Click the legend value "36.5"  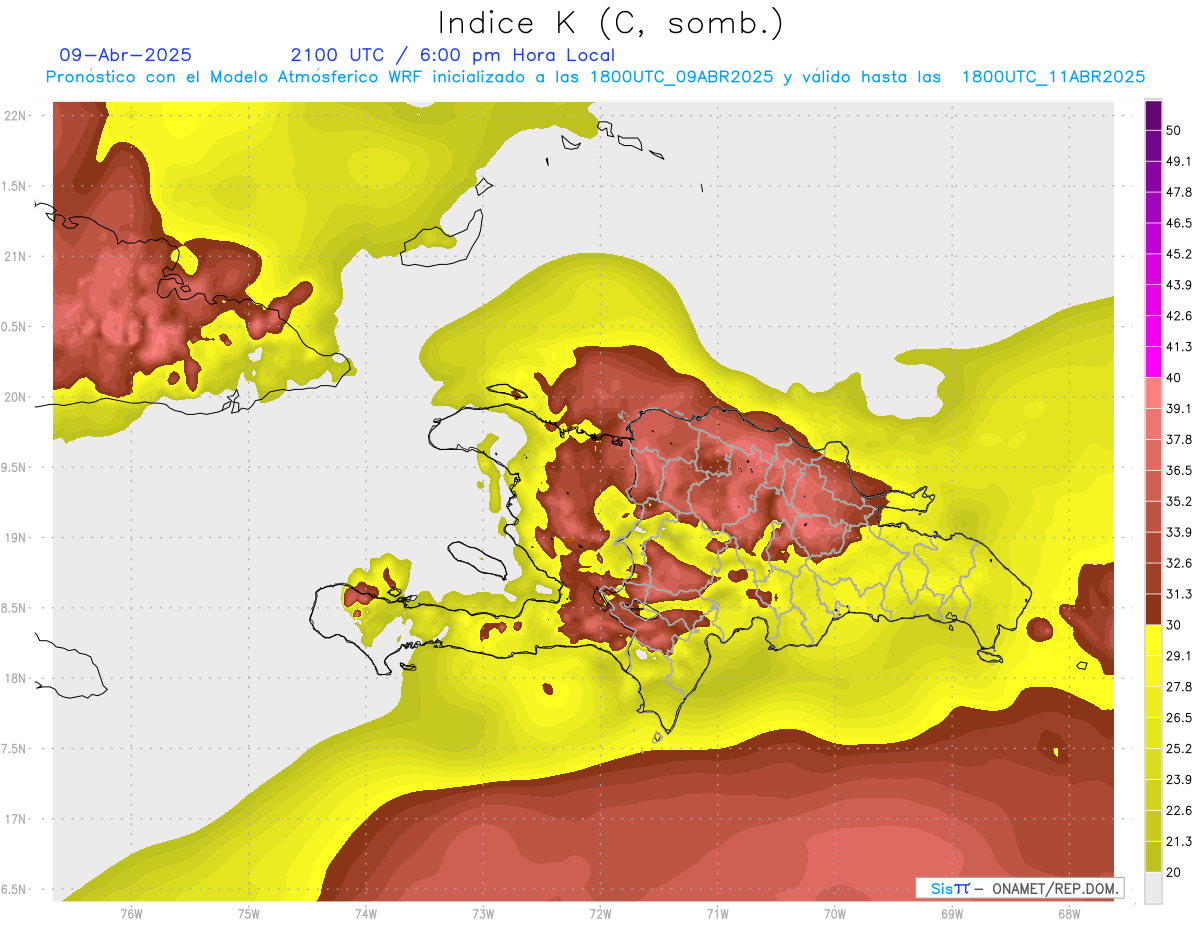[1179, 470]
